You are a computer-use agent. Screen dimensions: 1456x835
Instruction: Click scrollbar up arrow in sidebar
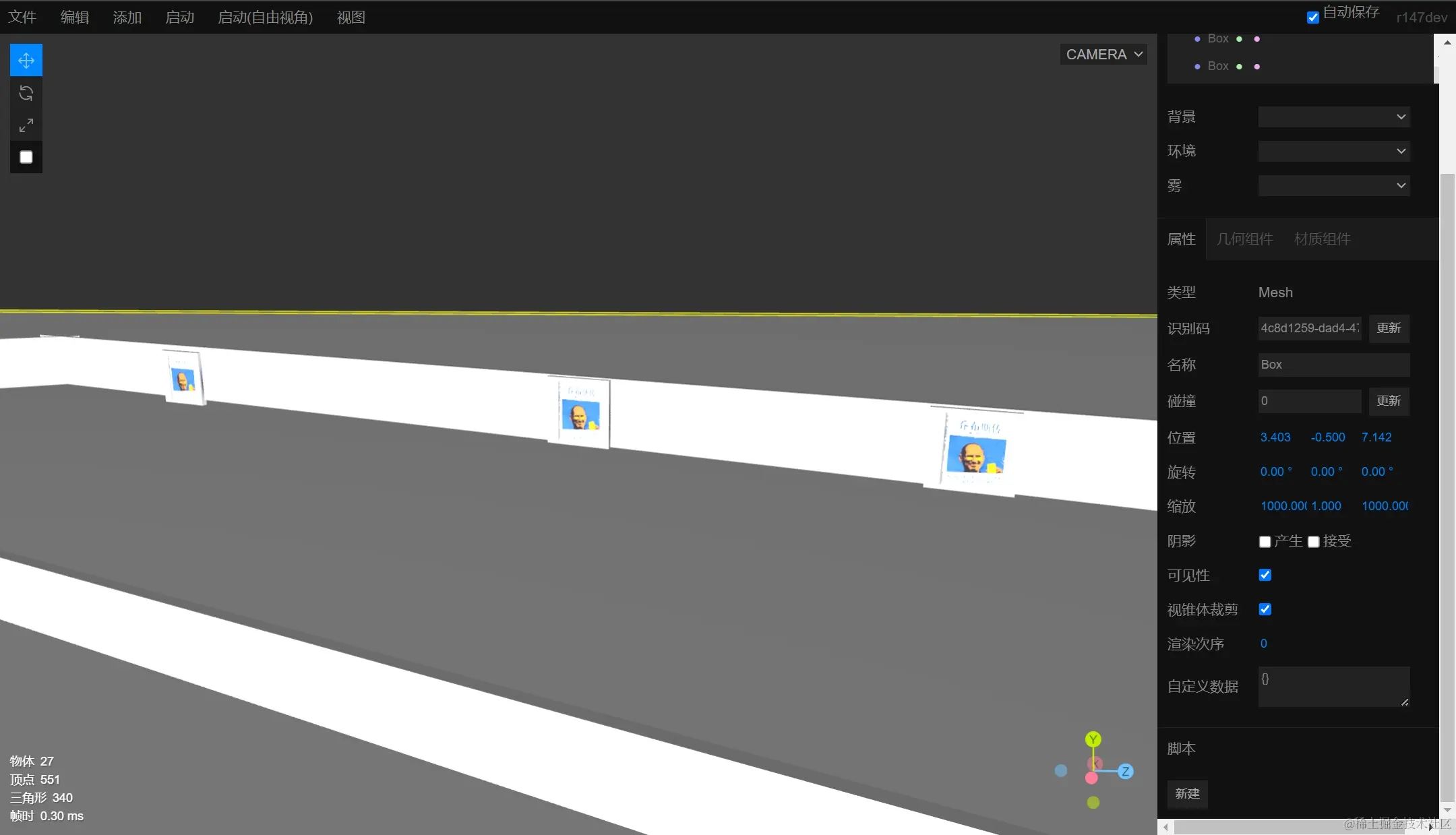pos(1447,43)
